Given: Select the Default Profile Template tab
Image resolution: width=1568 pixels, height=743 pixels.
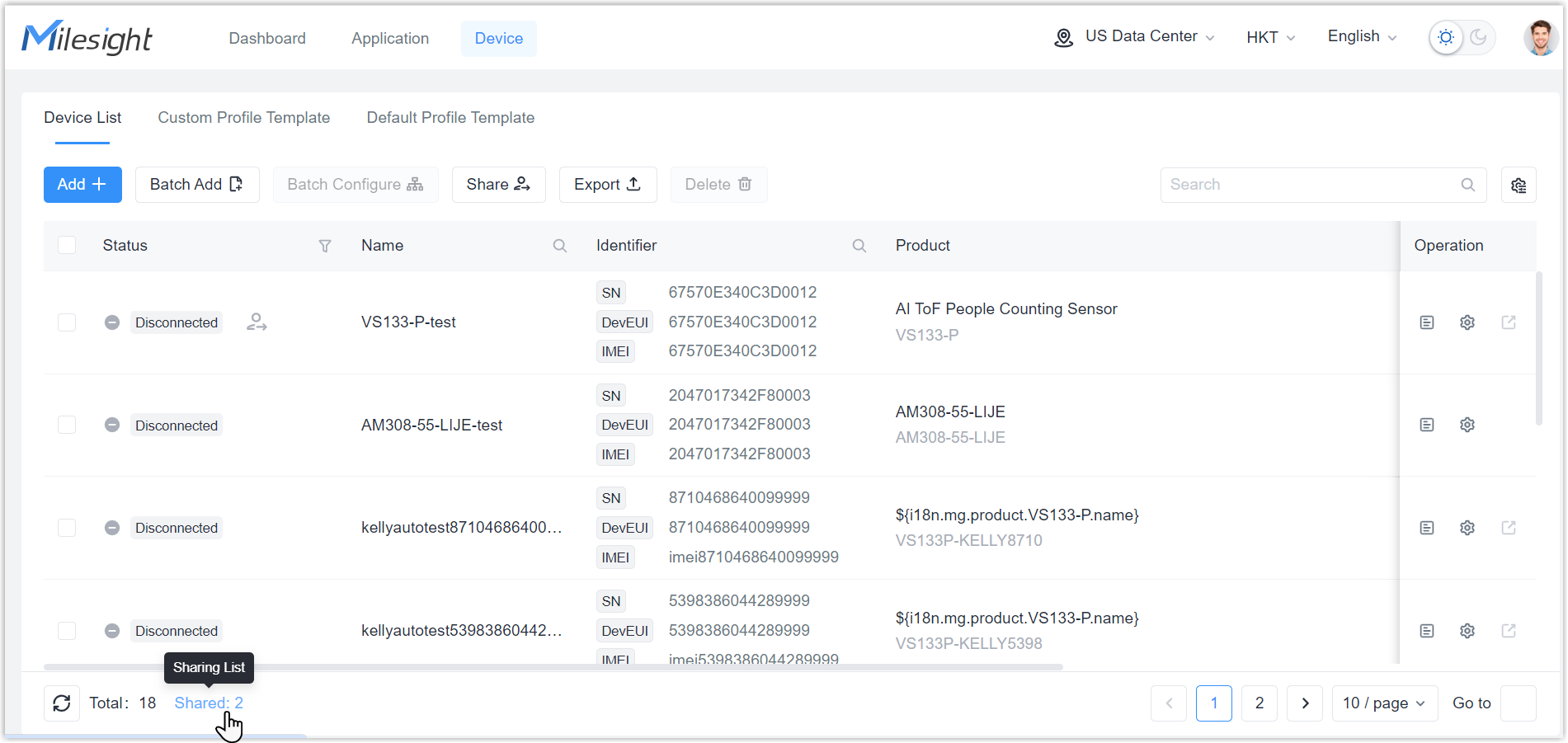Looking at the screenshot, I should coord(450,118).
